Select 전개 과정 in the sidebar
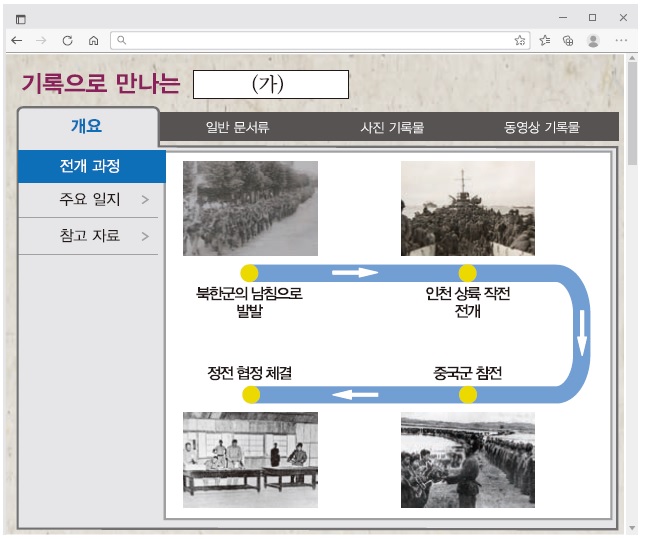This screenshot has width=645, height=539. click(90, 166)
